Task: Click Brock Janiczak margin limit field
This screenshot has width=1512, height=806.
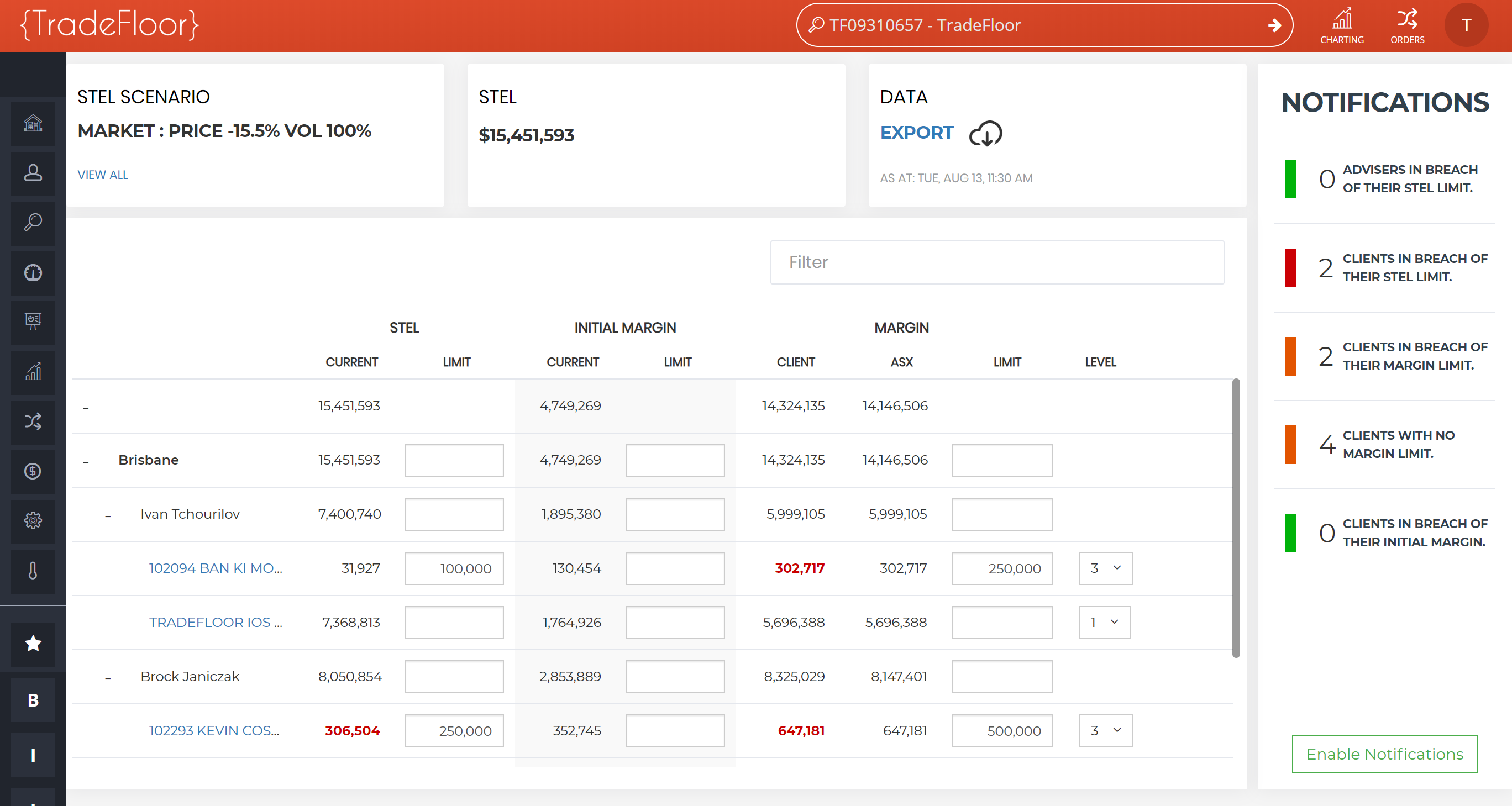Action: [1002, 676]
